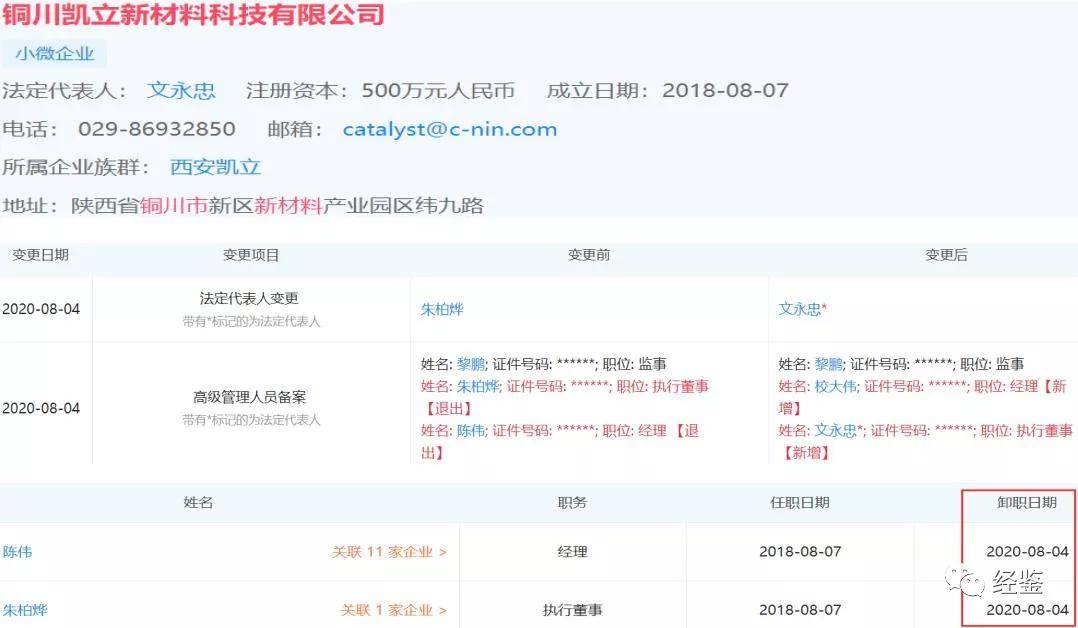Open 文永忠* 执行董事 link in 高级管理人员备案 变更后
The width and height of the screenshot is (1078, 628).
click(839, 431)
